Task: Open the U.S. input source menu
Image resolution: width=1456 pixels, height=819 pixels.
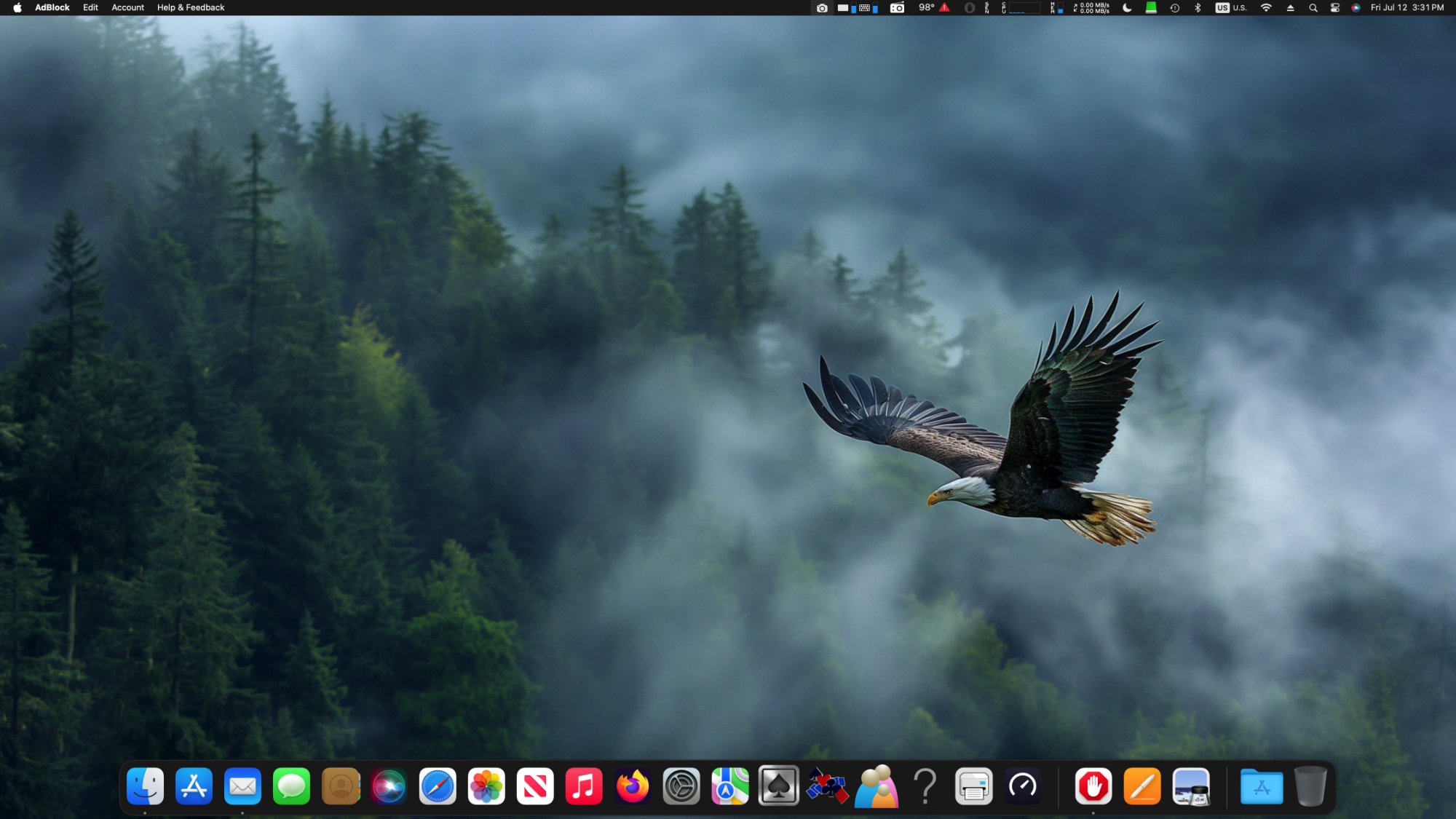Action: click(1231, 7)
